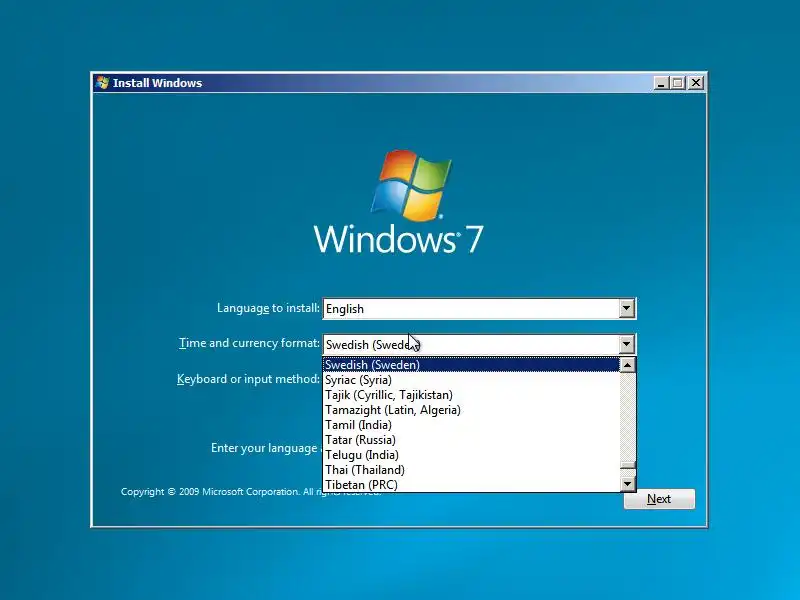Click the list scrollbar up arrow
The height and width of the screenshot is (600, 800).
pos(628,365)
